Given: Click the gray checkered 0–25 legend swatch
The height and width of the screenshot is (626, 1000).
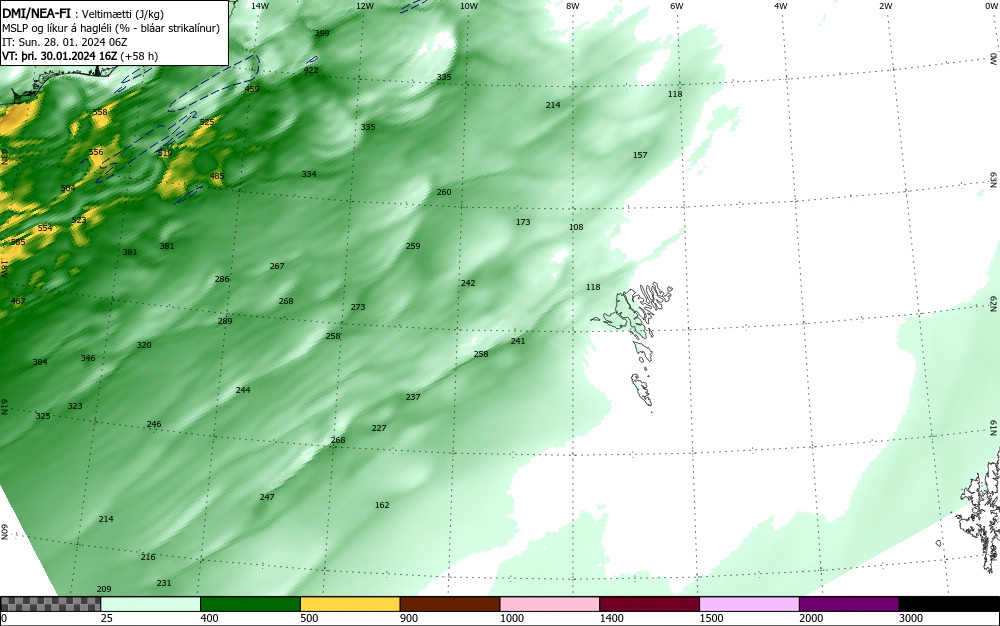Looking at the screenshot, I should coord(50,604).
